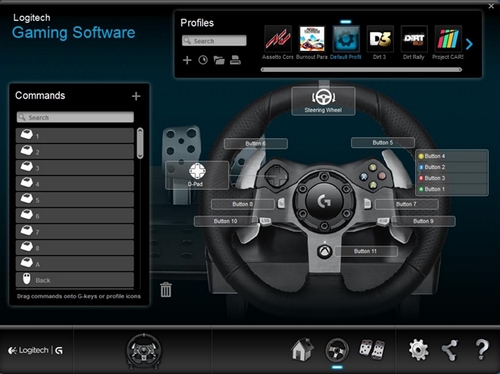Select the Dirt 3 profile
The height and width of the screenshot is (374, 500).
380,43
